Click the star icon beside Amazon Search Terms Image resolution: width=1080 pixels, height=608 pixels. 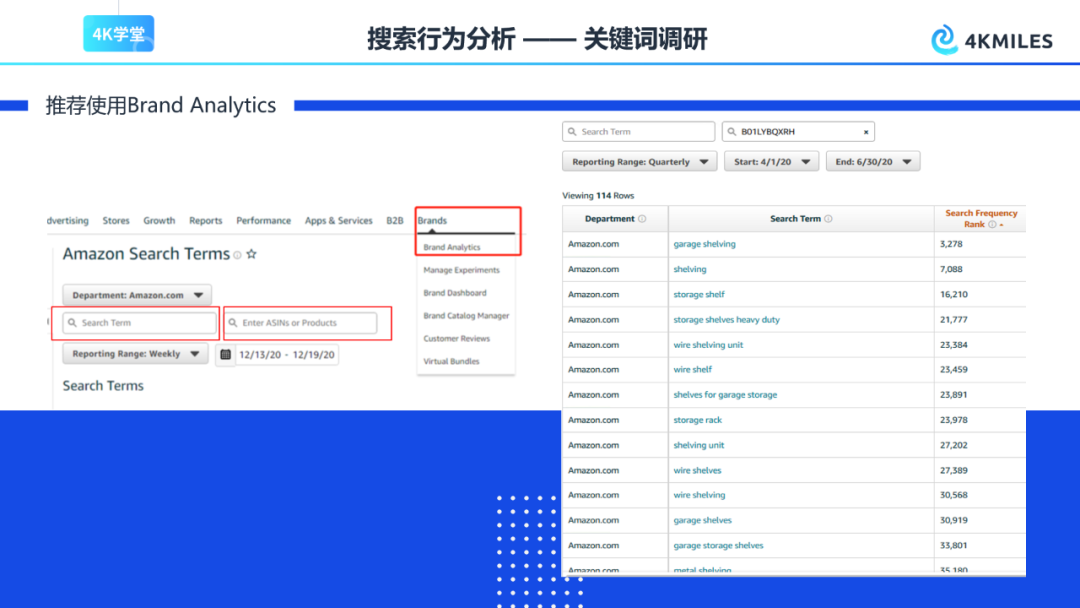pyautogui.click(x=252, y=255)
